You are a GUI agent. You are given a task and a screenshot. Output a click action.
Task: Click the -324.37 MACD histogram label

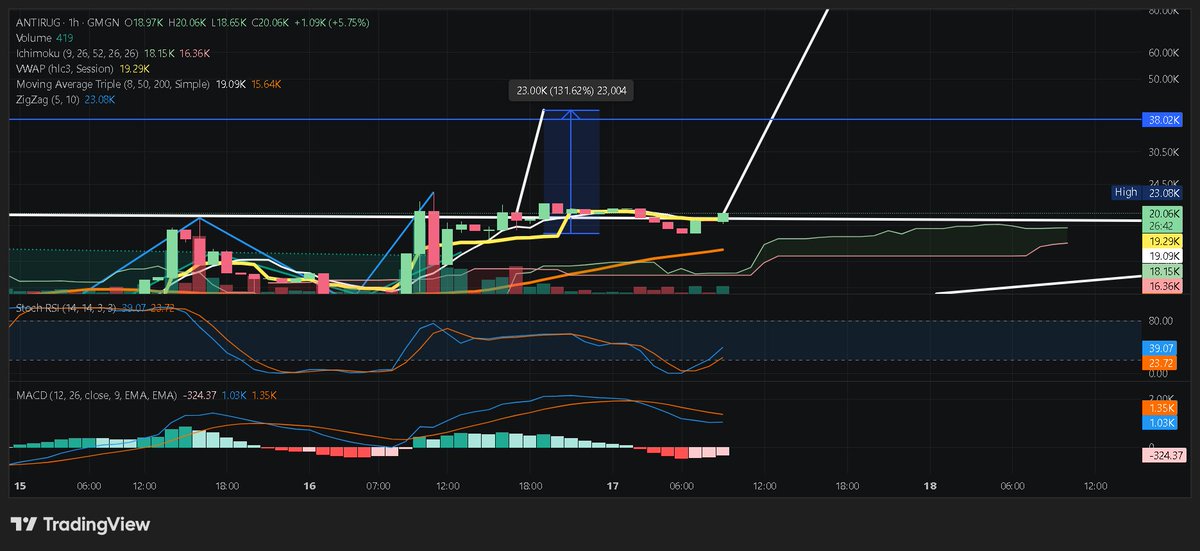click(1163, 455)
